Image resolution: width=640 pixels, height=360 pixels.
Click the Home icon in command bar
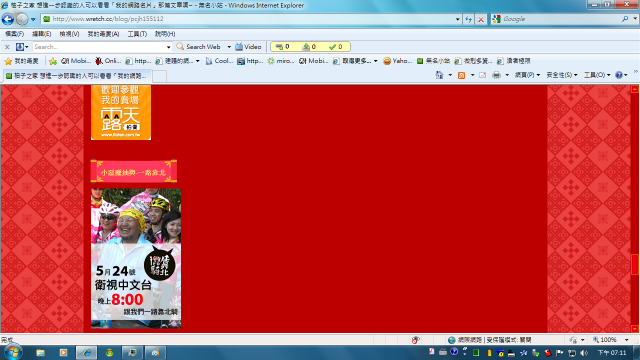[439, 75]
